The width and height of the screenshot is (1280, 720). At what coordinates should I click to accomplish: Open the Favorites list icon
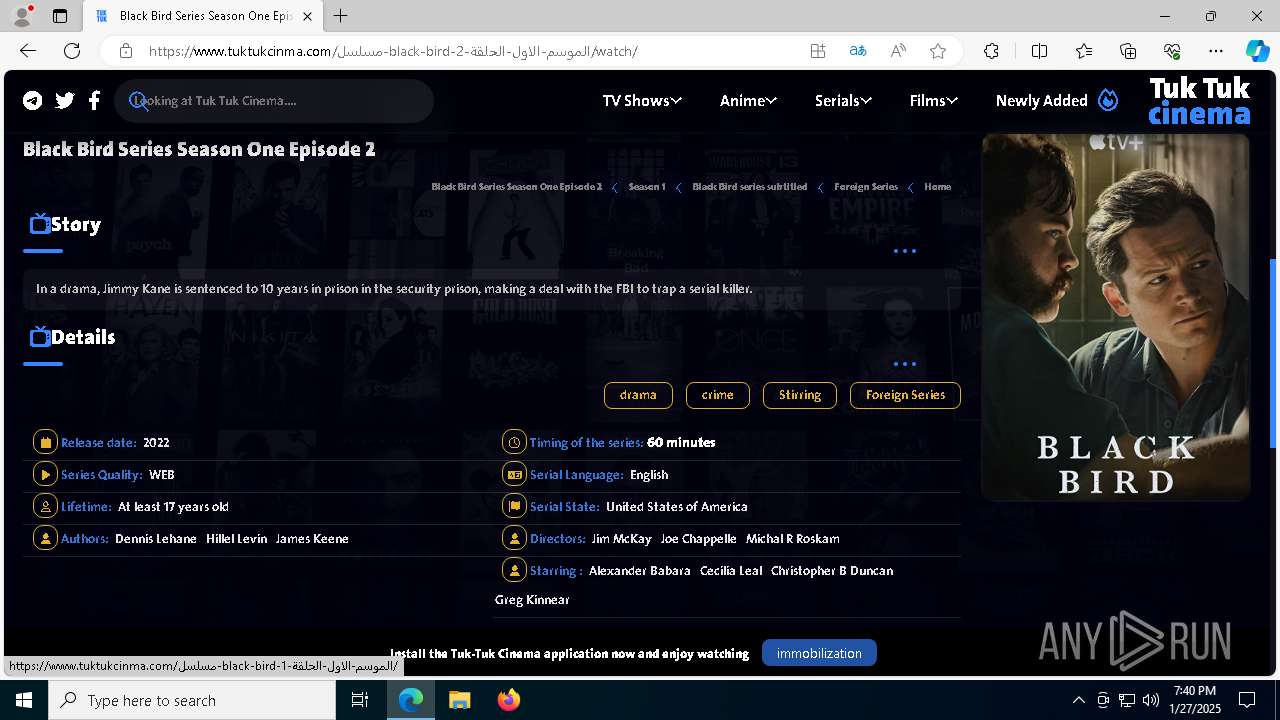tap(1084, 51)
